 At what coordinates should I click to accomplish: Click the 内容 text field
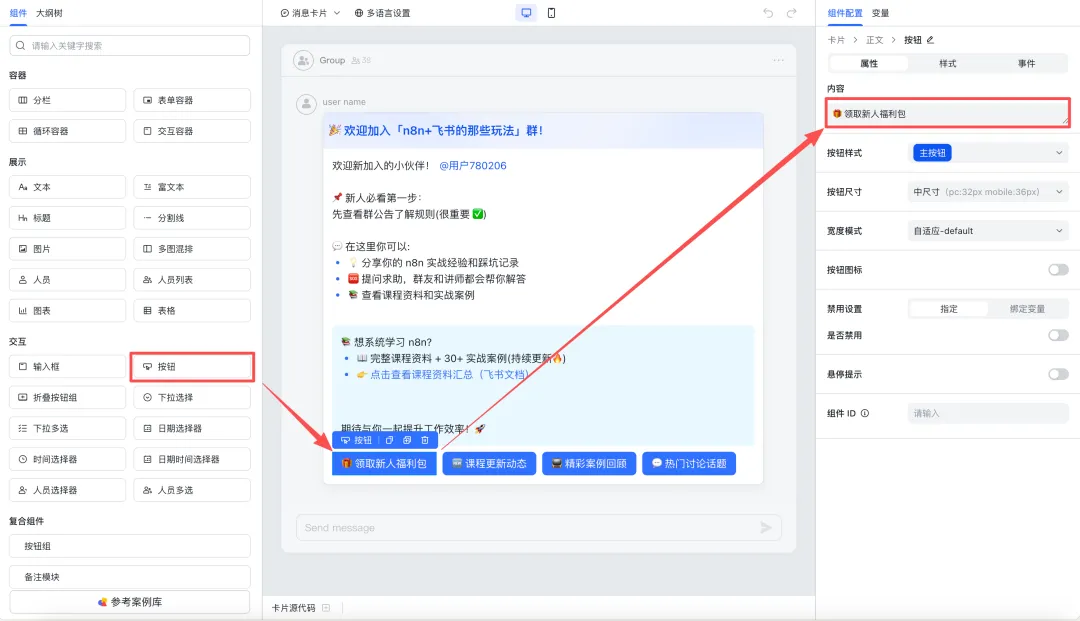tap(948, 114)
